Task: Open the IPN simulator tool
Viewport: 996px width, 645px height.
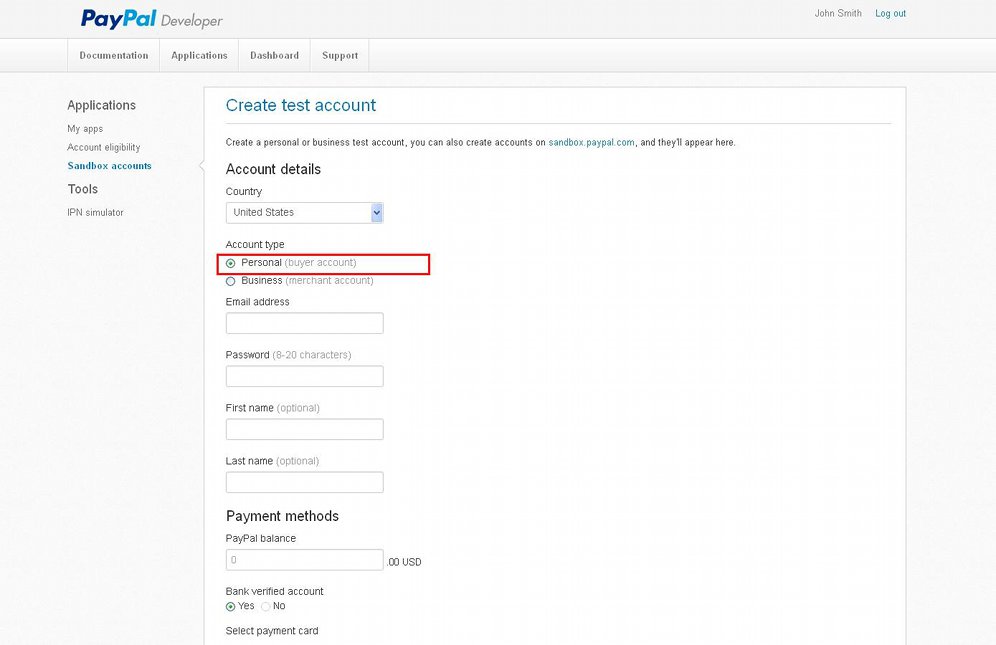Action: coord(95,212)
